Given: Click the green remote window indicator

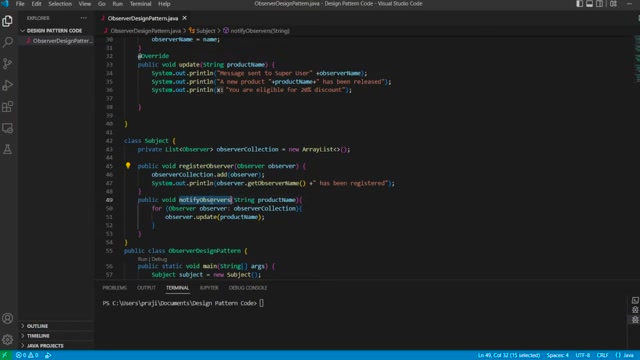Looking at the screenshot, I should coord(5,355).
